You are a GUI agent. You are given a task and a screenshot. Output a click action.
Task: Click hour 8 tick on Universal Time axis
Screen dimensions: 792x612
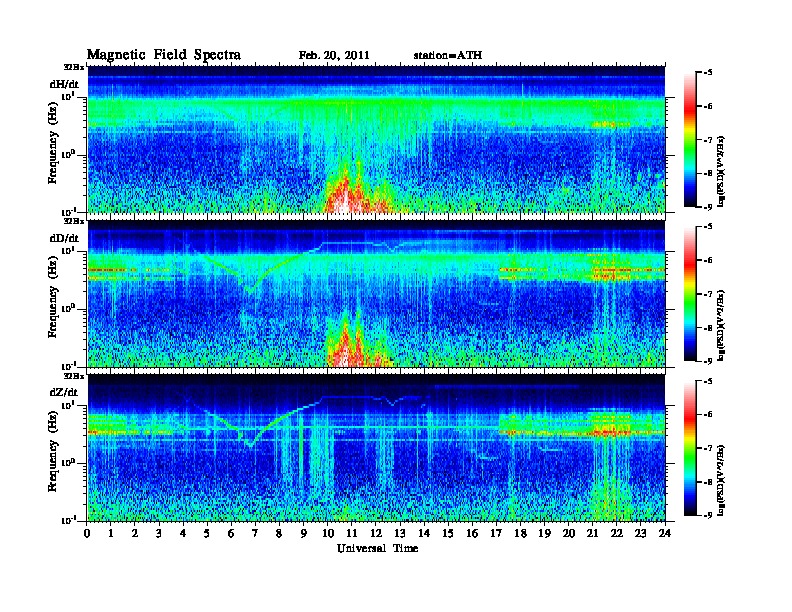[x=280, y=533]
